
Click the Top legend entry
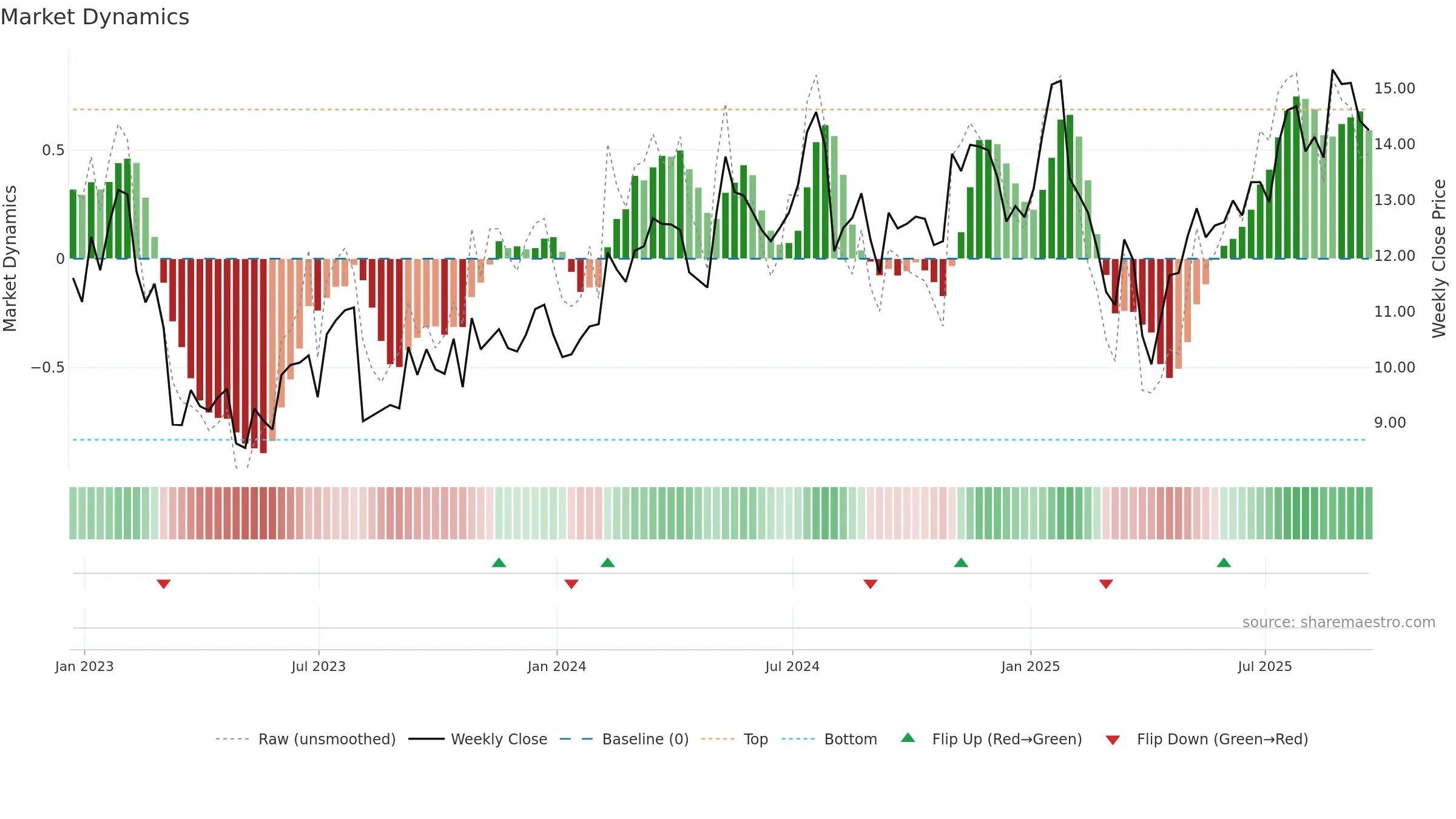(735, 739)
